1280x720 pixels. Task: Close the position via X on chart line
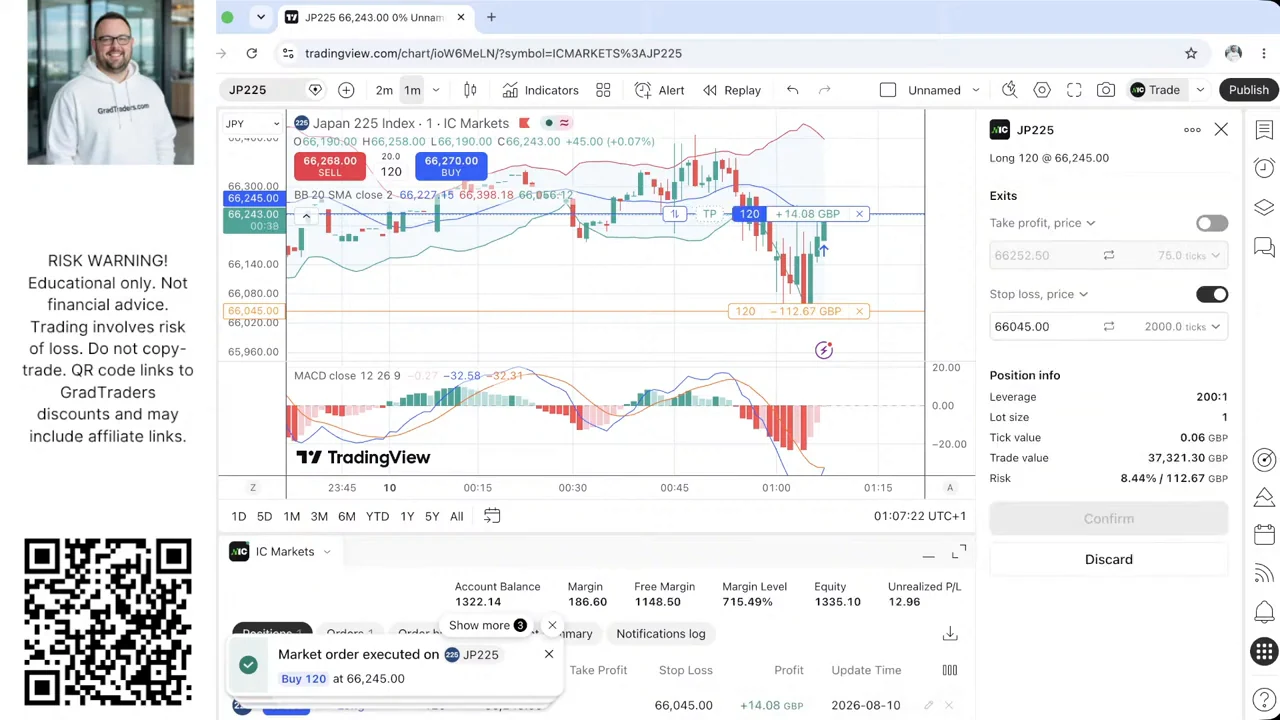(859, 214)
